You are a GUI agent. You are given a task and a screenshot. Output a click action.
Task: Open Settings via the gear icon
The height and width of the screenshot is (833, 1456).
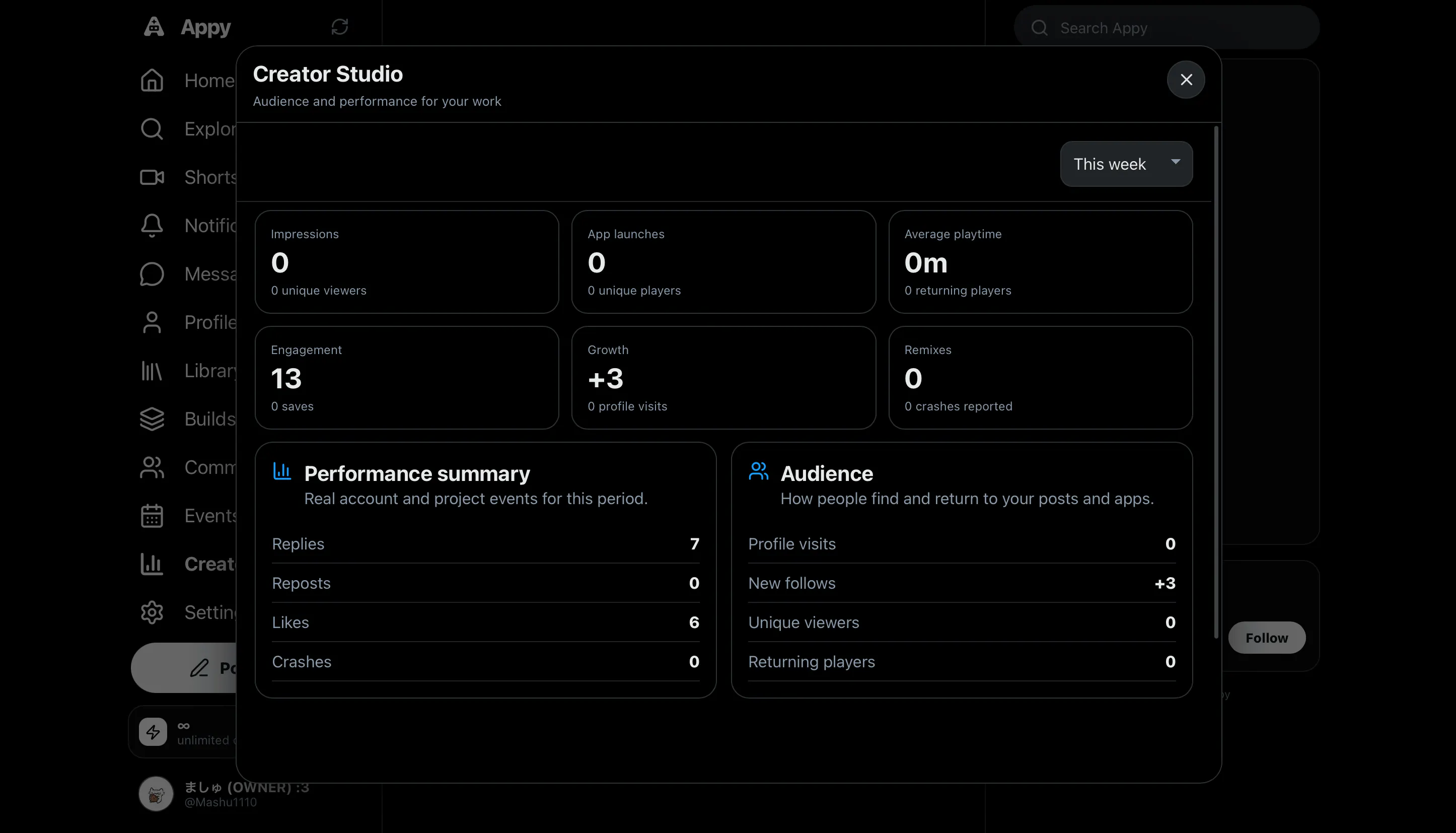[152, 612]
